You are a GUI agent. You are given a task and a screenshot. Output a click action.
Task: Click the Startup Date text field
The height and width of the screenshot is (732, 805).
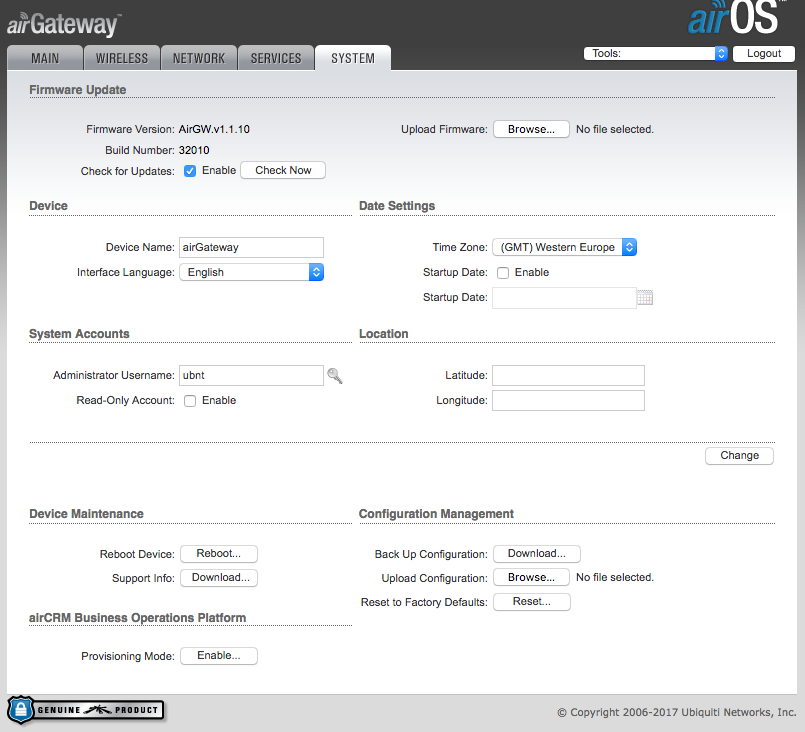(x=564, y=298)
